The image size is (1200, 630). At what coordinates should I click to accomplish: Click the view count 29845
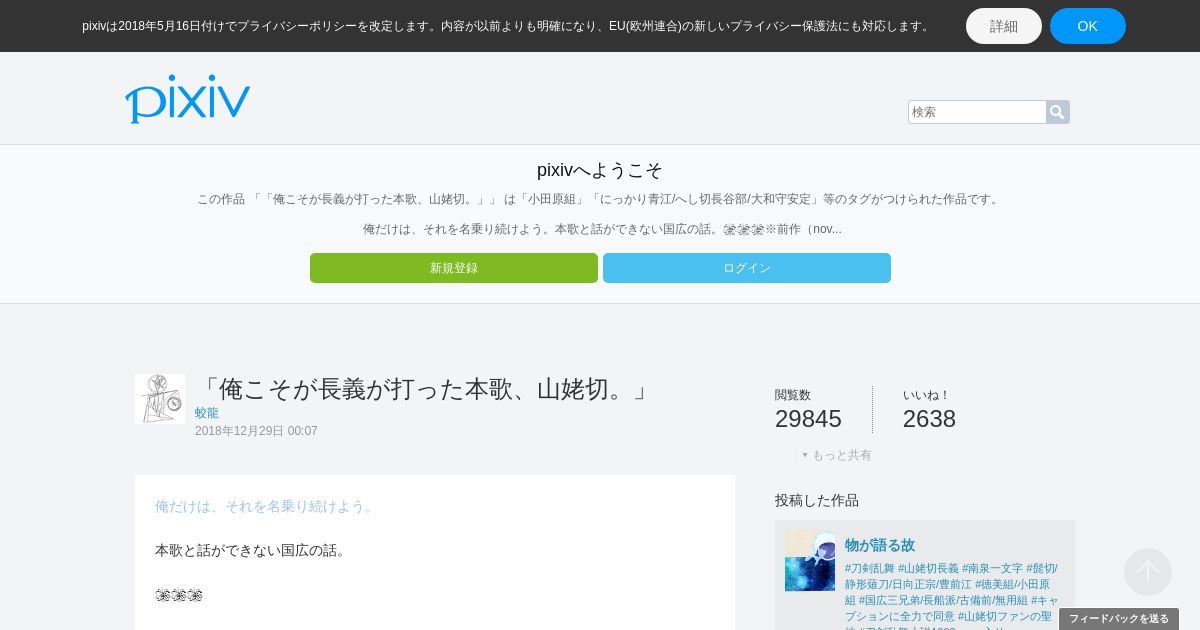[808, 419]
